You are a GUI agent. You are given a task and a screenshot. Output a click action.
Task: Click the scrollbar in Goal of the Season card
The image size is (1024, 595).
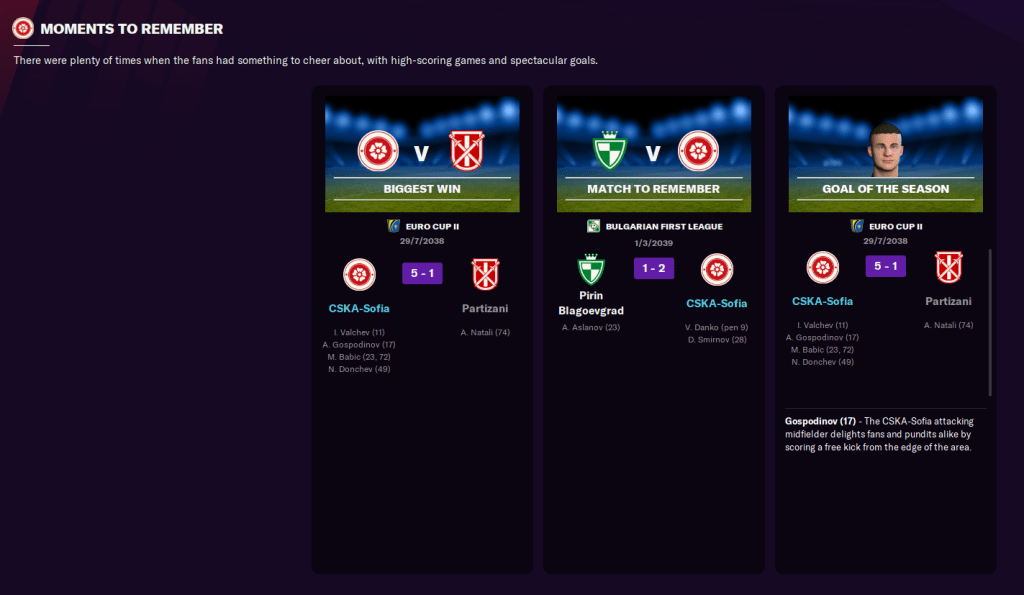[990, 320]
